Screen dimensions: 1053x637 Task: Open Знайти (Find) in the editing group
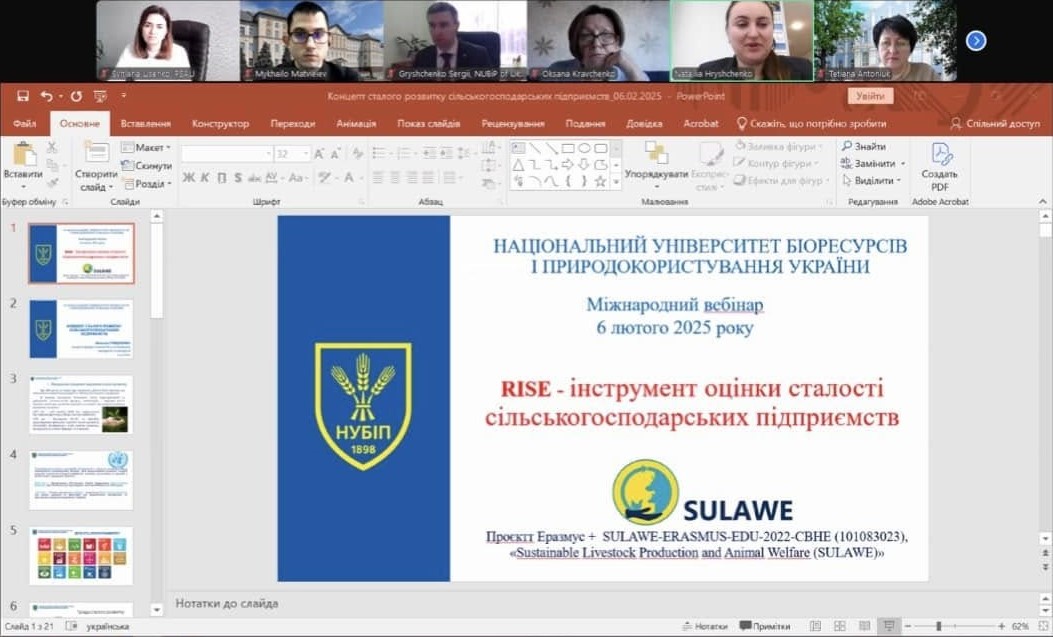[x=864, y=146]
